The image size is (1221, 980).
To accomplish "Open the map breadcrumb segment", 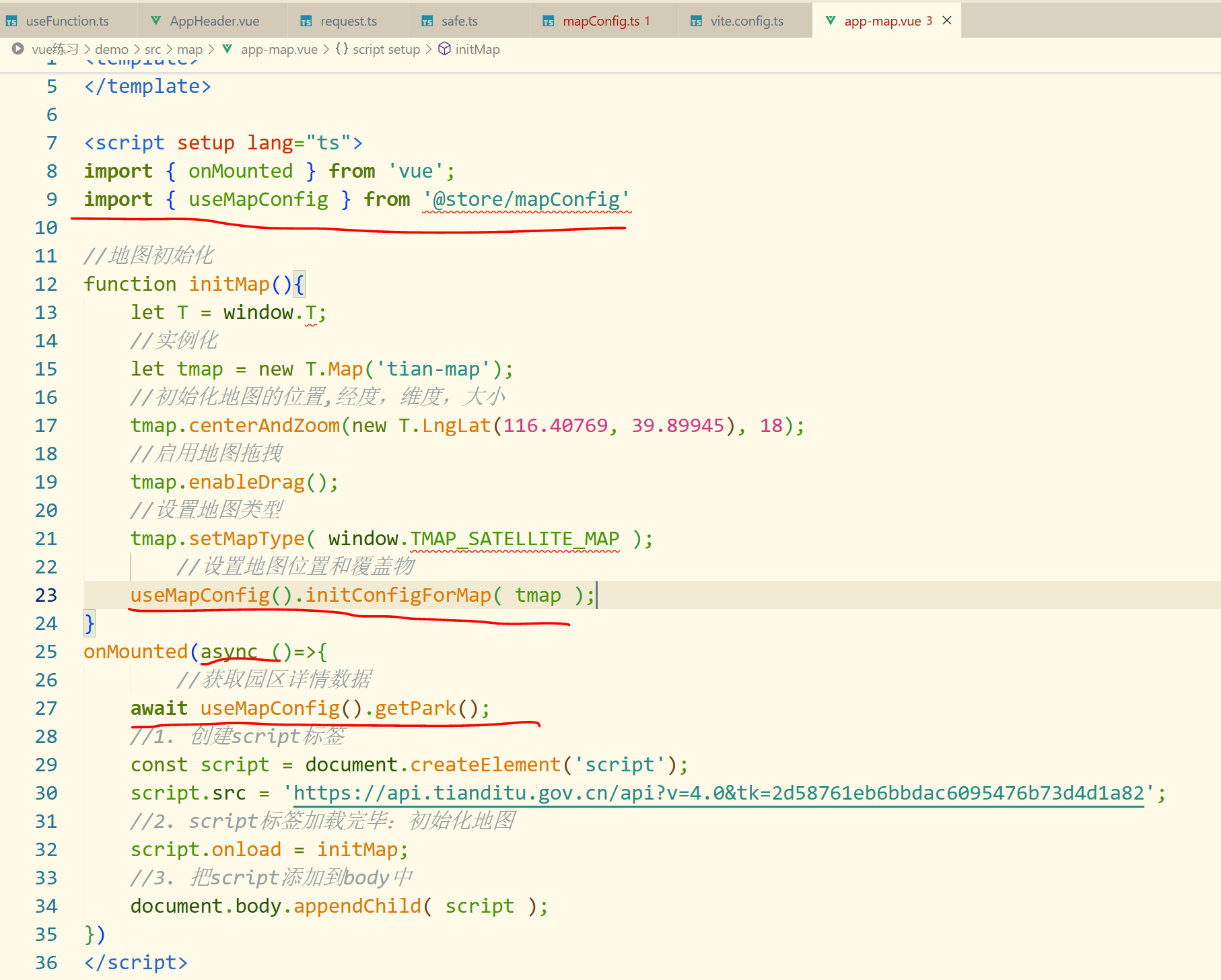I will (x=190, y=49).
